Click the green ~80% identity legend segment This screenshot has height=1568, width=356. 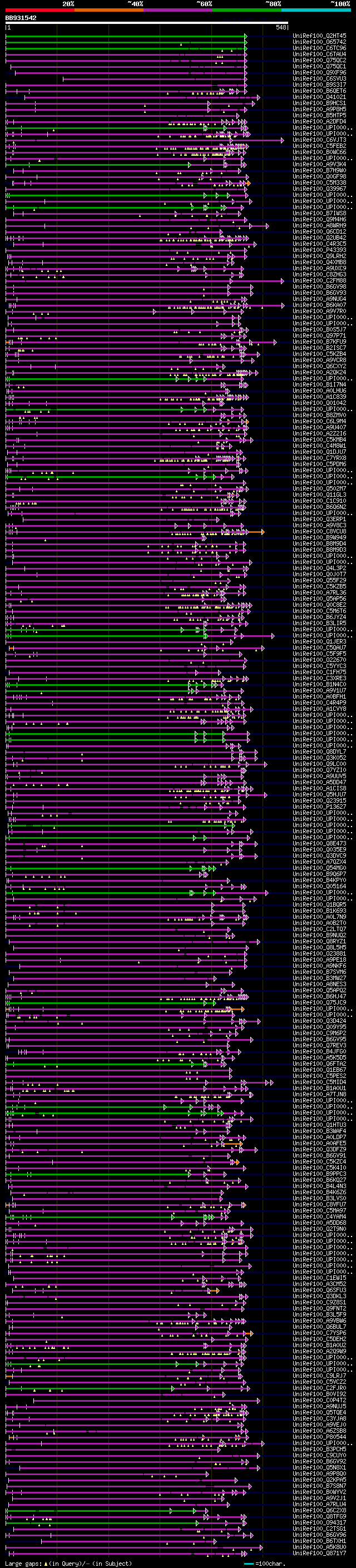[247, 10]
